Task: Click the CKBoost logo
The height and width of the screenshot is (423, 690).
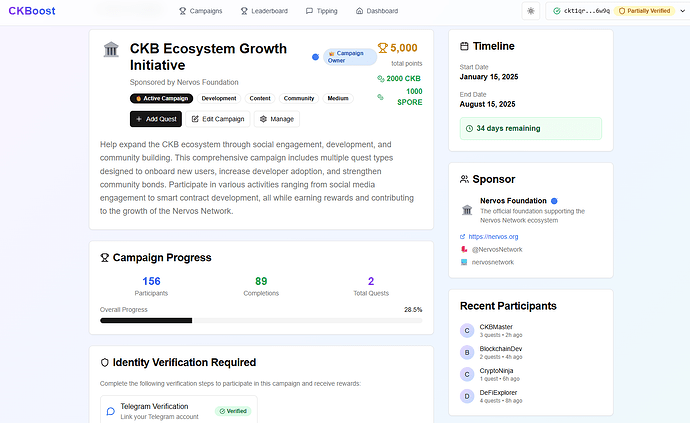Action: (x=32, y=11)
